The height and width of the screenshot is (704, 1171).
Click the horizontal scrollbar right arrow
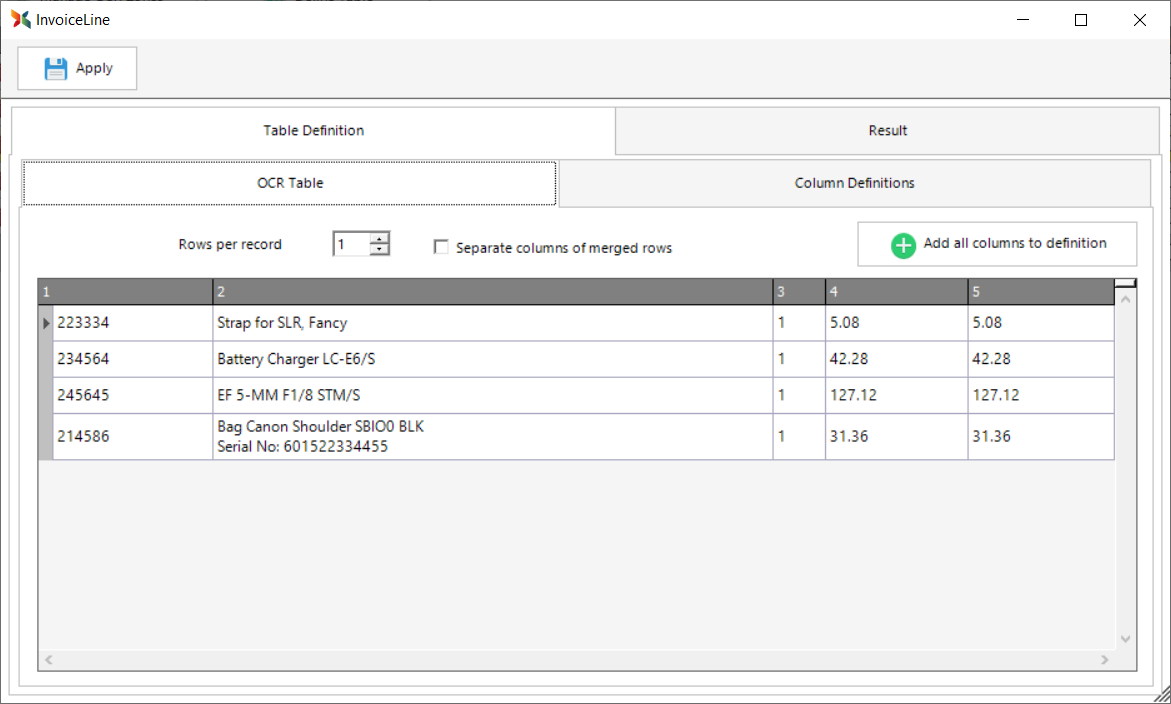1105,660
